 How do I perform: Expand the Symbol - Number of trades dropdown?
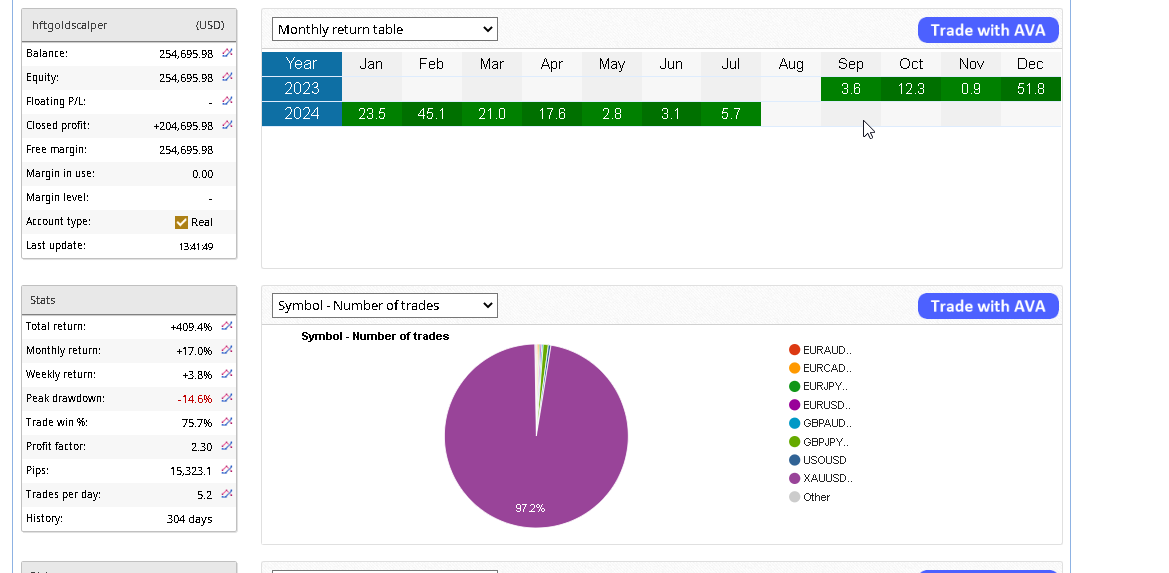(384, 305)
